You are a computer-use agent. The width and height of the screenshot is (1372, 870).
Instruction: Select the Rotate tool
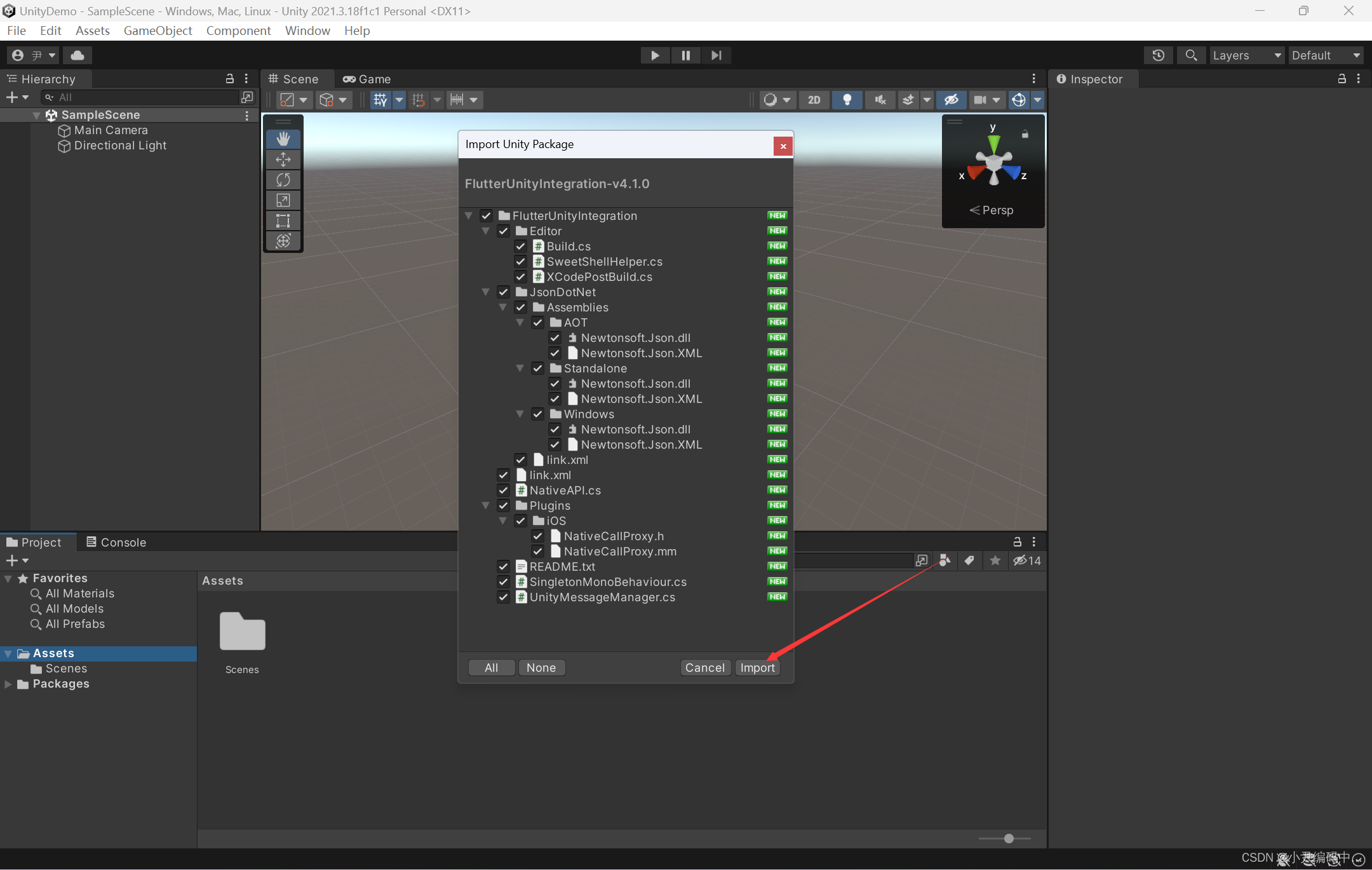(283, 180)
